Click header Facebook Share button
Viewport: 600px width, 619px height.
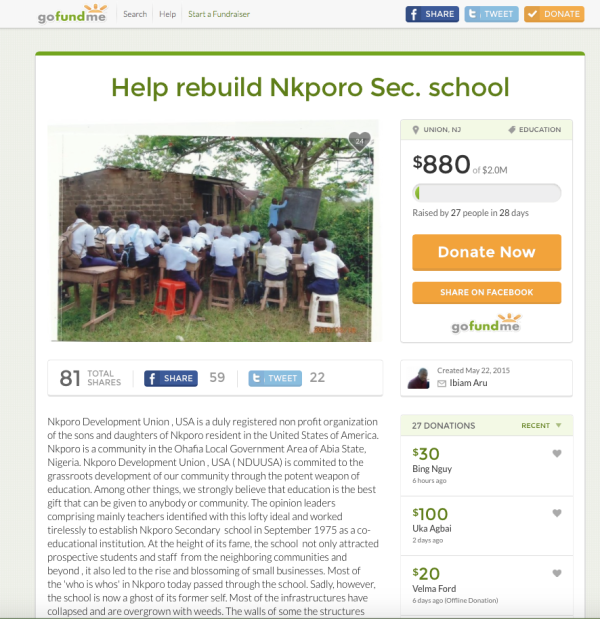point(432,14)
